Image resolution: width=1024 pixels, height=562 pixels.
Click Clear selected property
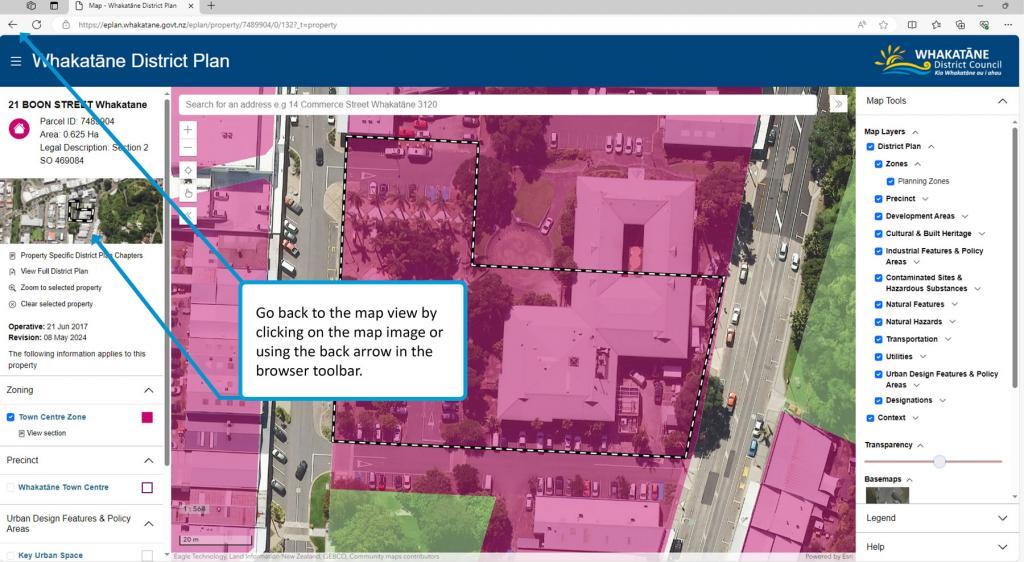pos(56,304)
